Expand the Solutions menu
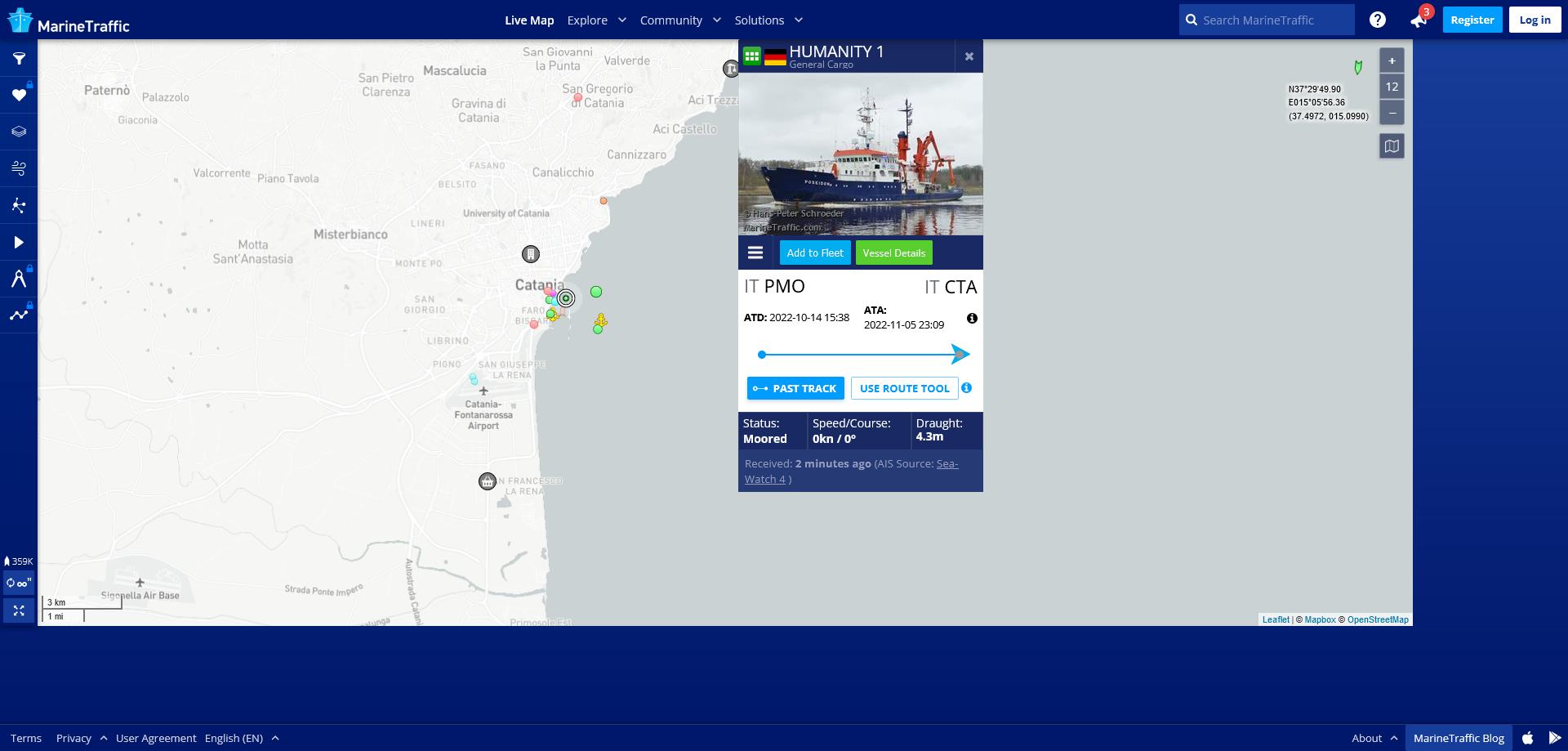 (x=768, y=20)
